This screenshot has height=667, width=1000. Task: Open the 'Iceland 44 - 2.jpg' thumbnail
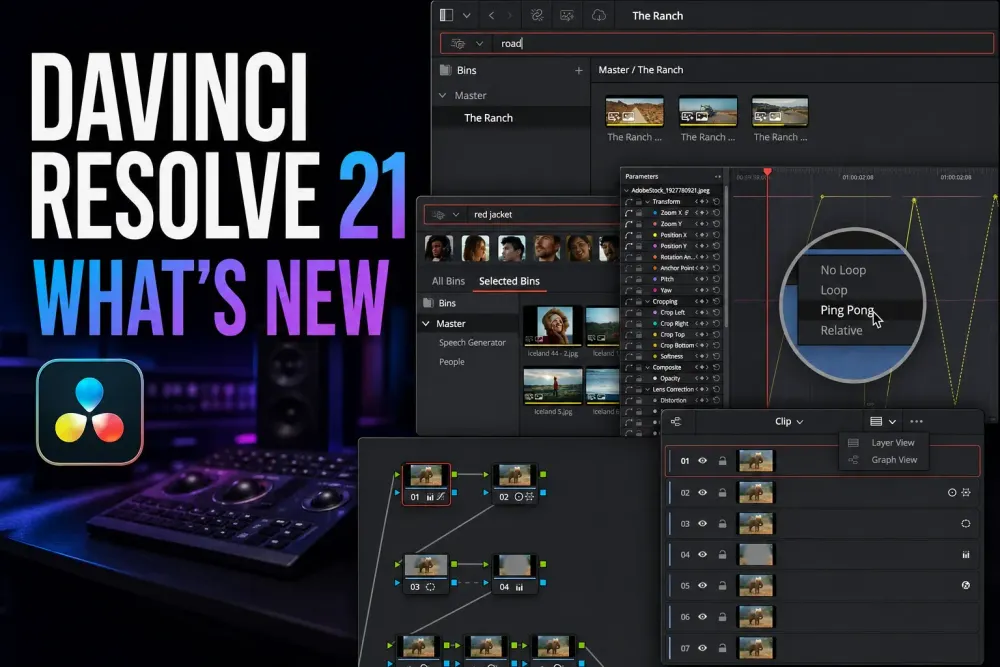(552, 326)
